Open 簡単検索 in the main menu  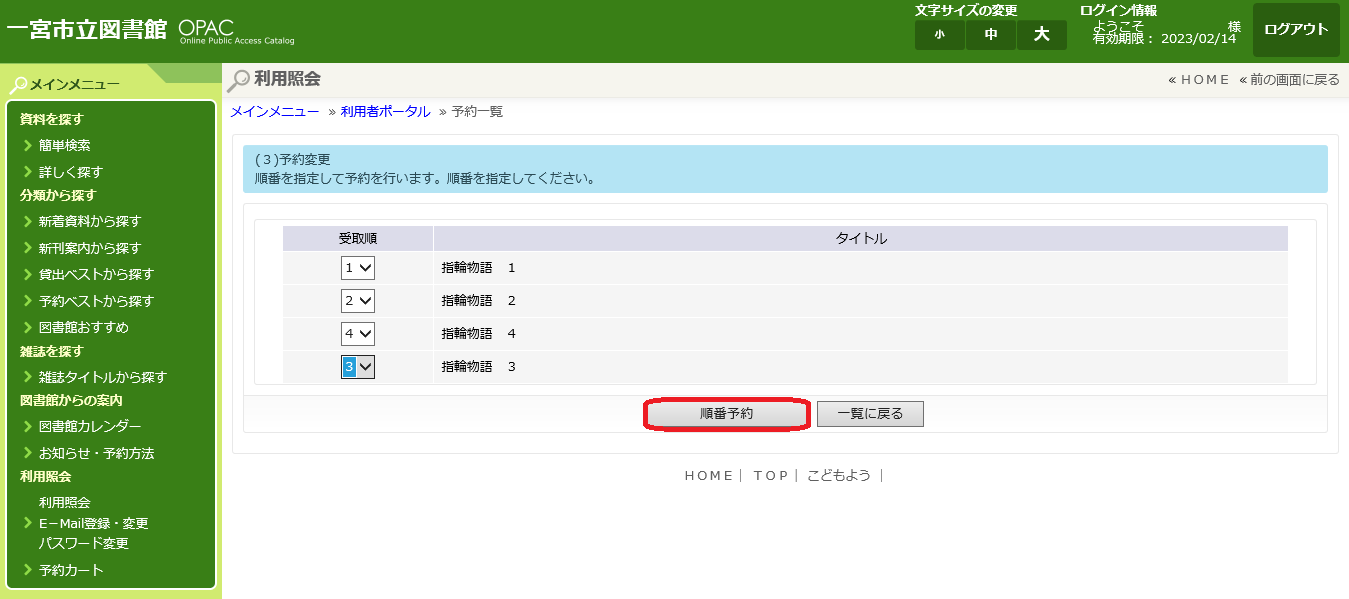coord(64,145)
